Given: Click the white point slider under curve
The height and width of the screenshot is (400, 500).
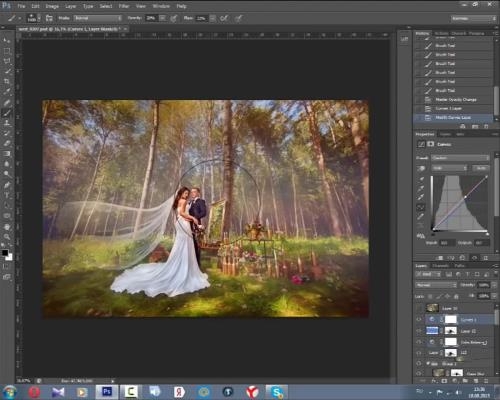Looking at the screenshot, I should point(487,234).
